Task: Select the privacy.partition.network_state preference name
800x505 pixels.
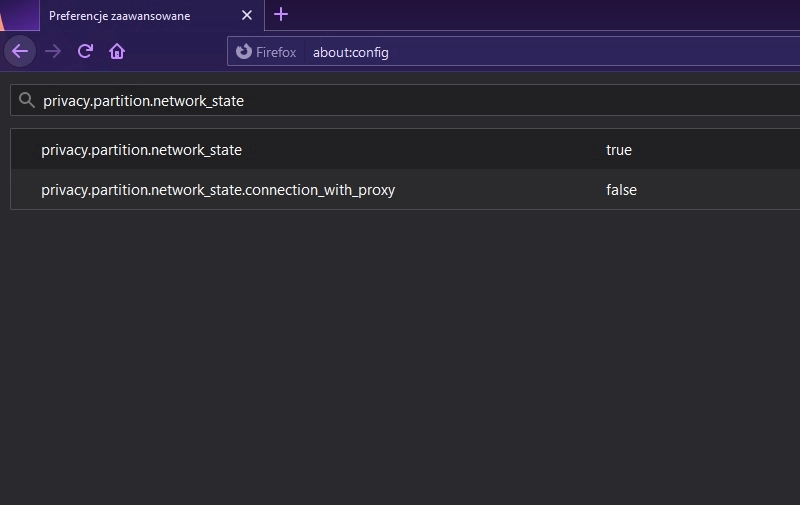Action: [141, 150]
